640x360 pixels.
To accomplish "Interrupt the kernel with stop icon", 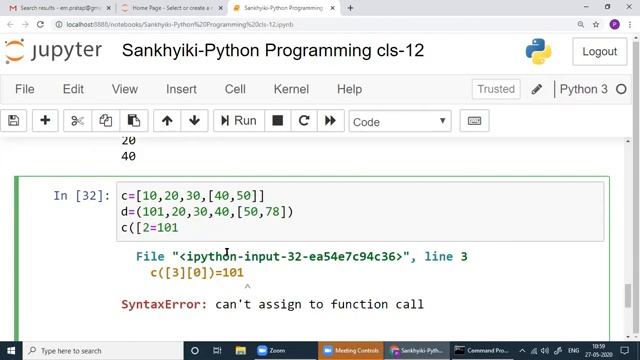I will [278, 121].
